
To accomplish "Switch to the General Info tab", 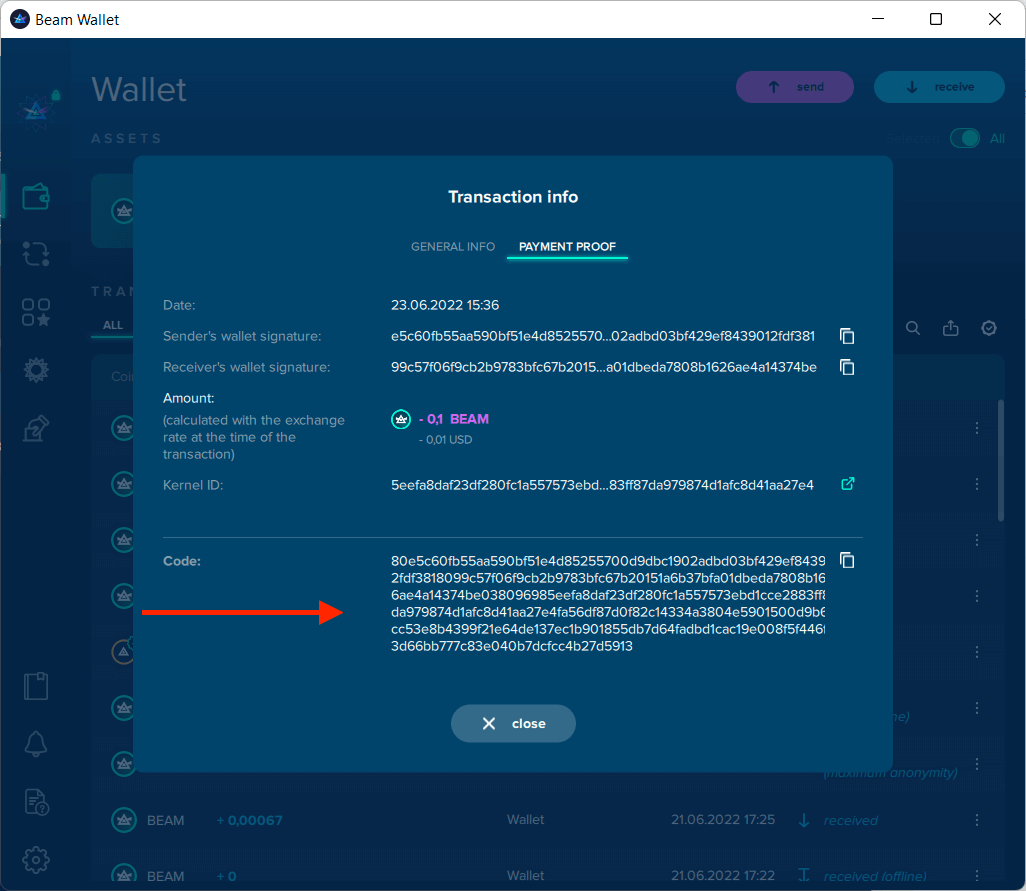I will click(453, 247).
